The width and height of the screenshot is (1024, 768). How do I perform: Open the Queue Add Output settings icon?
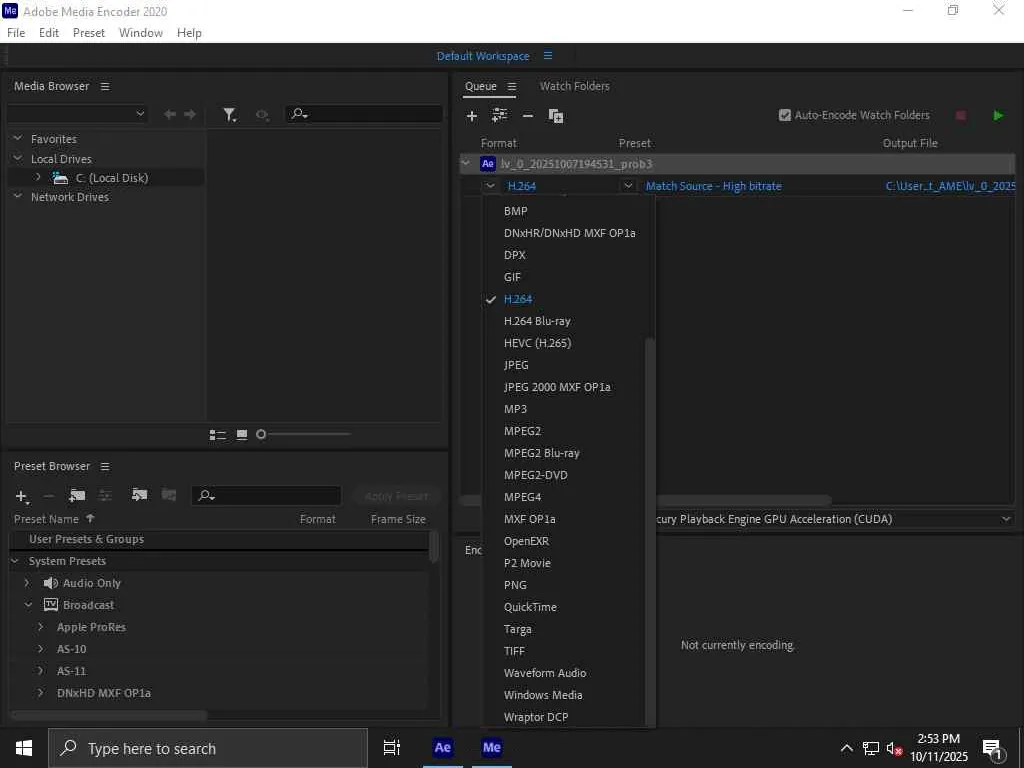coord(500,116)
